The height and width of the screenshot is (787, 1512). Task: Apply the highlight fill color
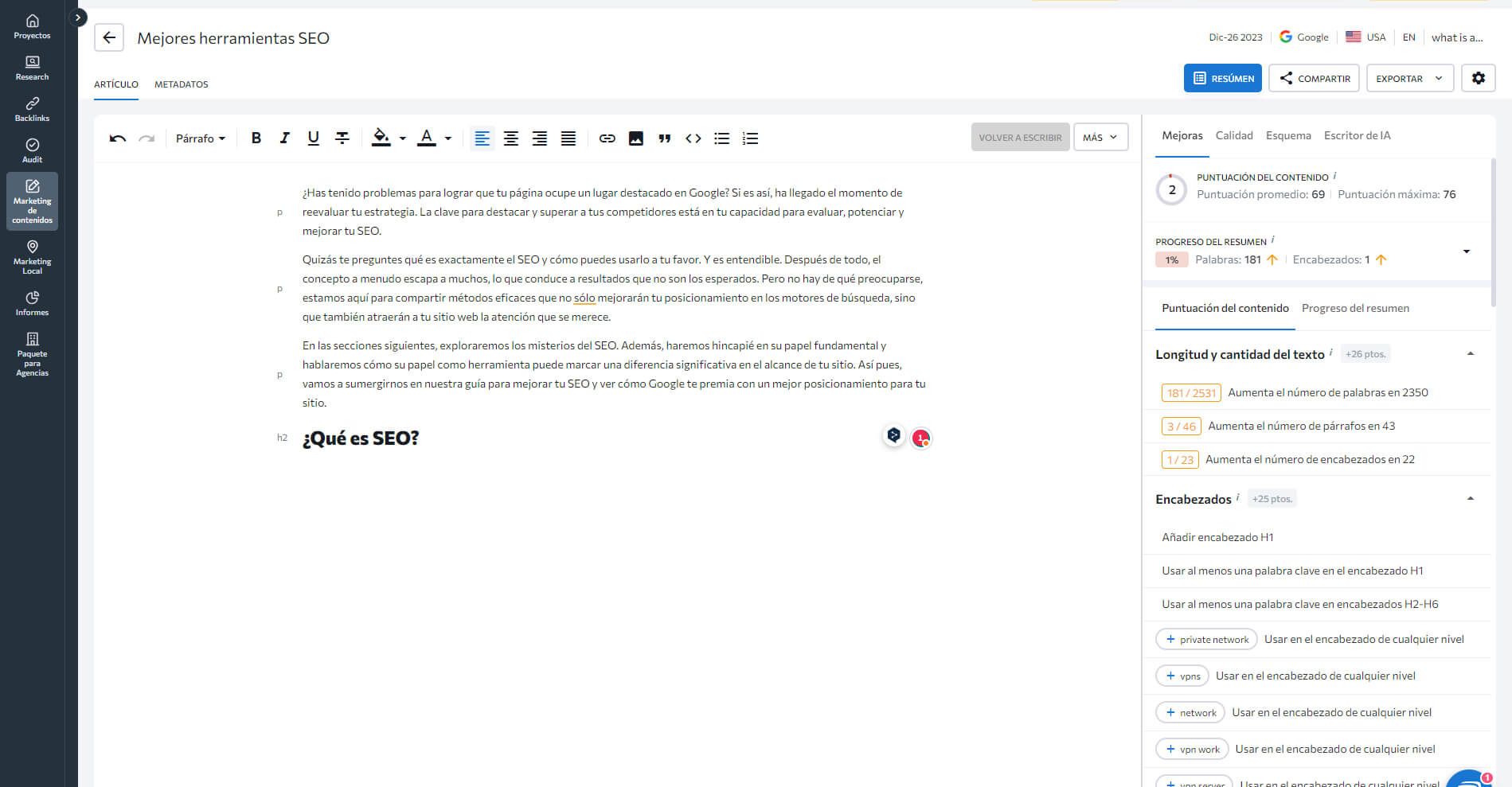pyautogui.click(x=381, y=138)
